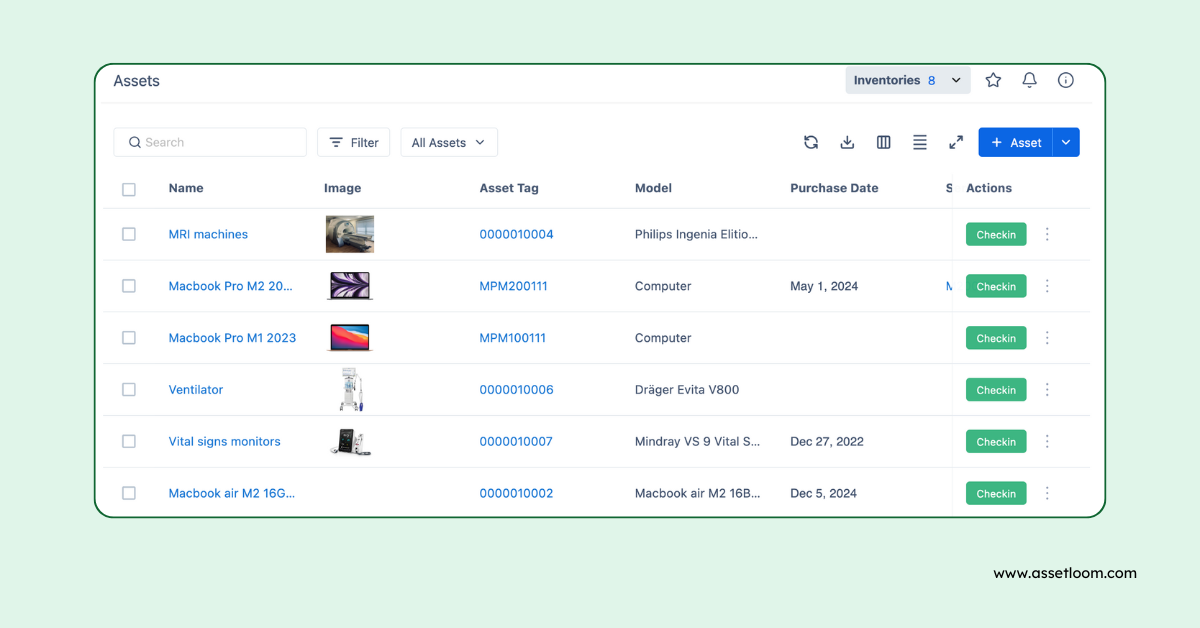Click the favorites star icon

click(x=993, y=80)
